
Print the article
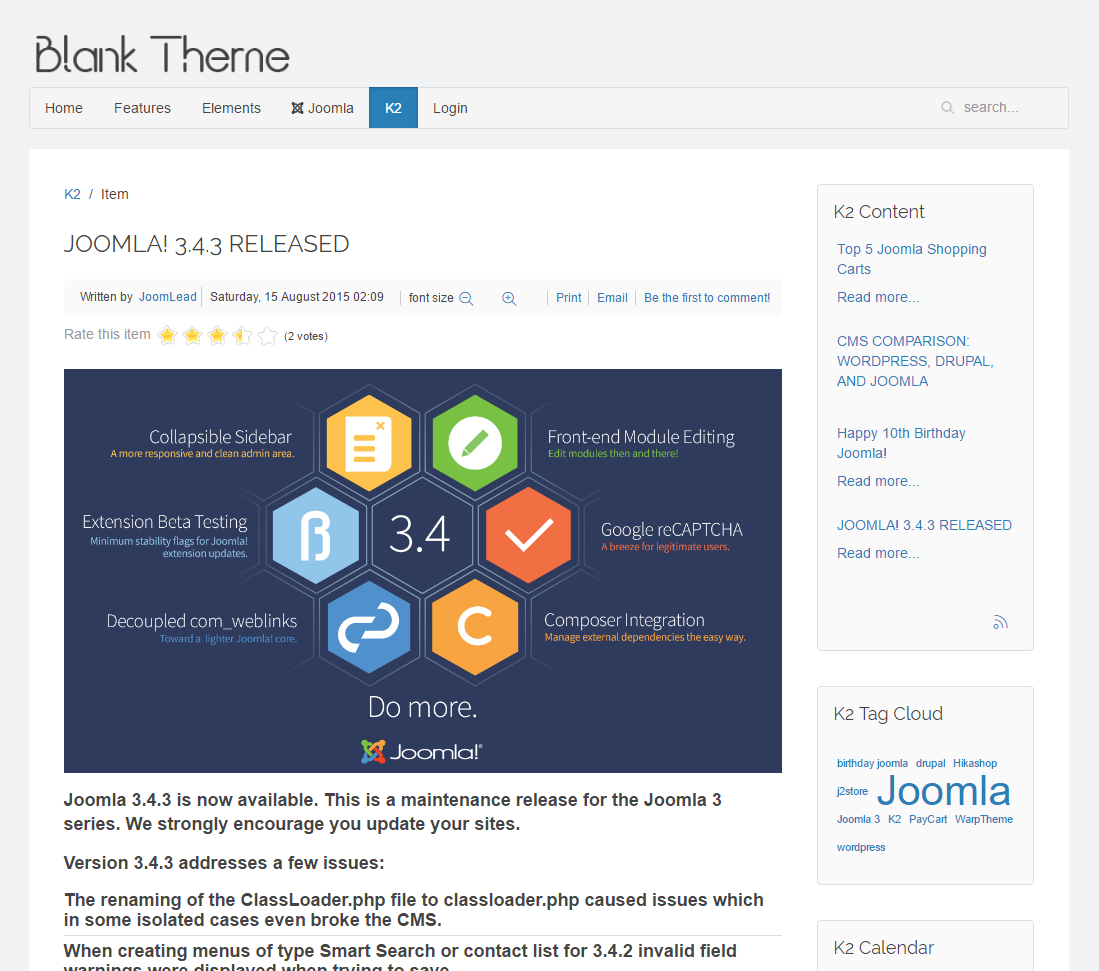pyautogui.click(x=568, y=297)
